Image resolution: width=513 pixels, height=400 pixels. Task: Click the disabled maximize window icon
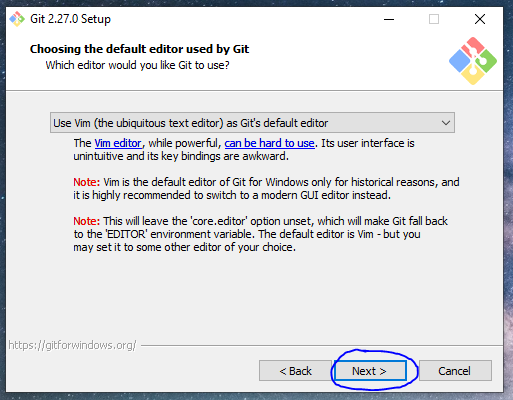click(434, 19)
